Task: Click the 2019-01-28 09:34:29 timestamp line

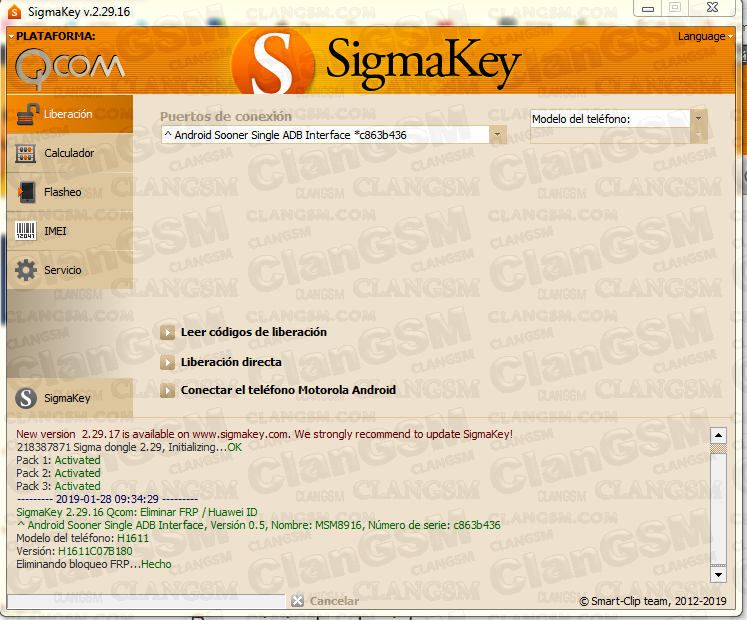Action: tap(107, 499)
